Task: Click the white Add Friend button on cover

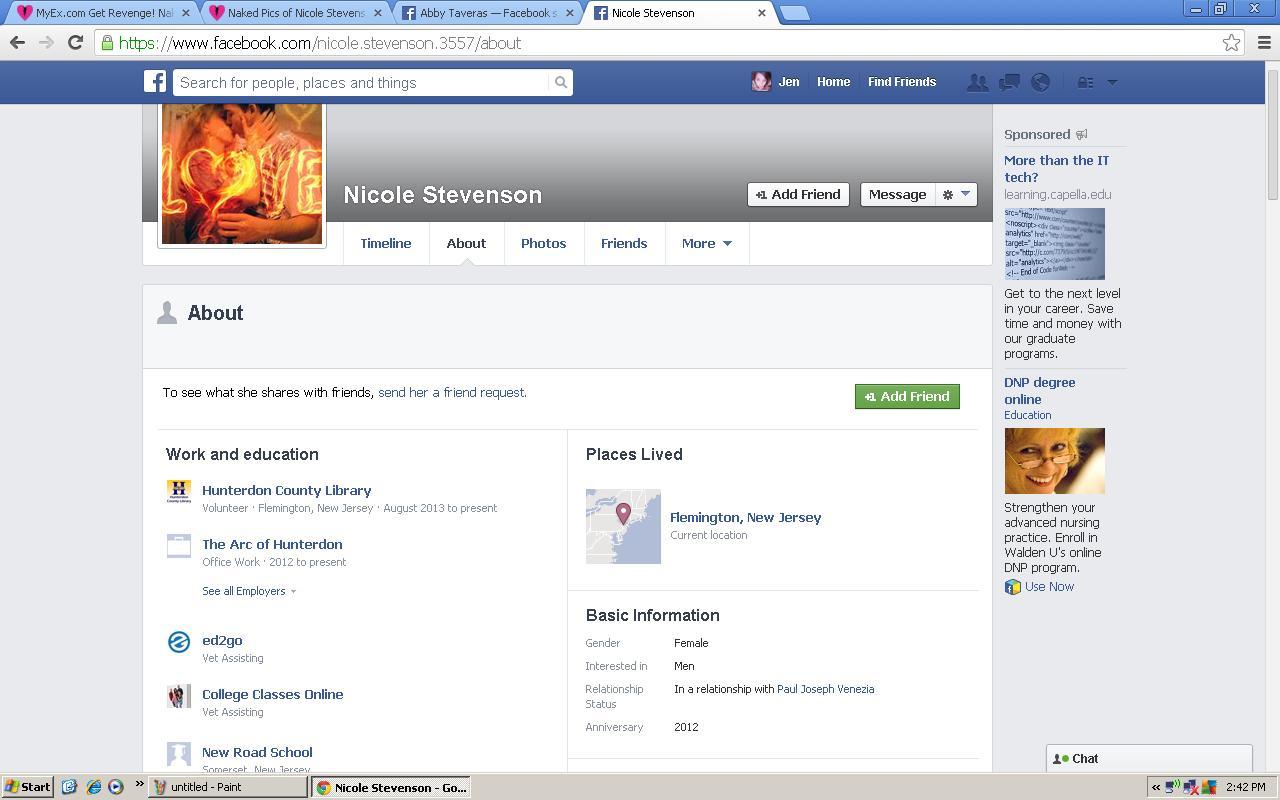Action: click(798, 194)
